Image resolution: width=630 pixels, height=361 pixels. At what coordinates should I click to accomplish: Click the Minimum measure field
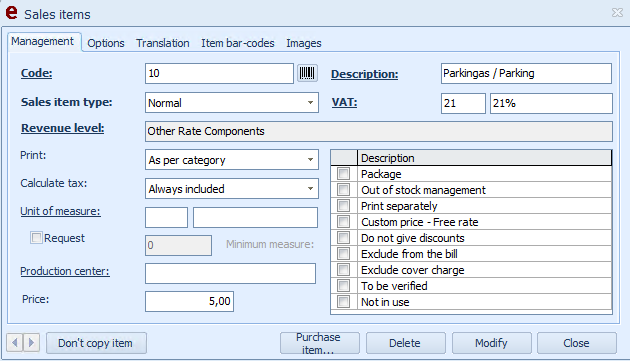point(178,245)
